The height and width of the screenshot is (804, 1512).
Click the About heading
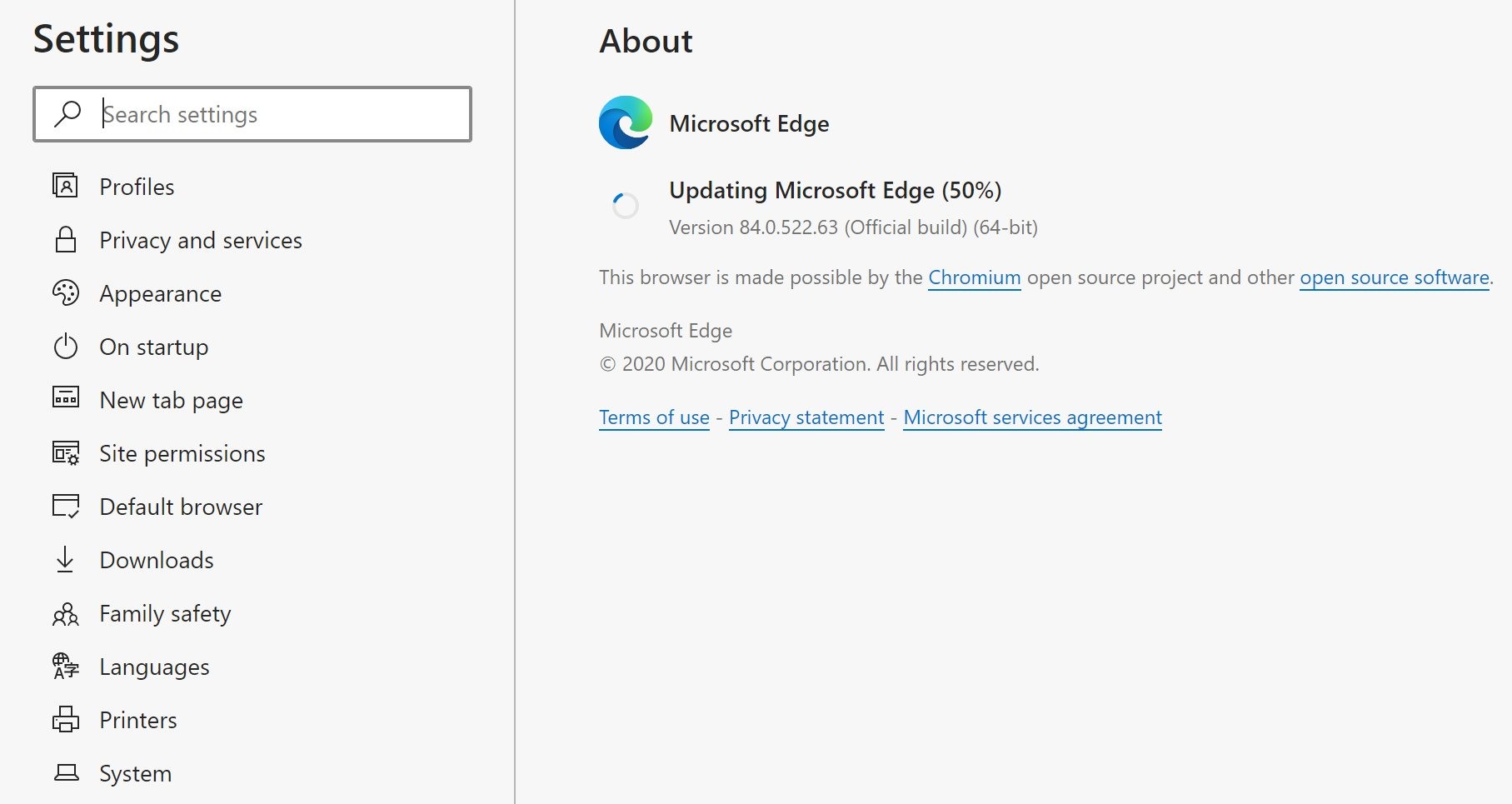point(646,41)
